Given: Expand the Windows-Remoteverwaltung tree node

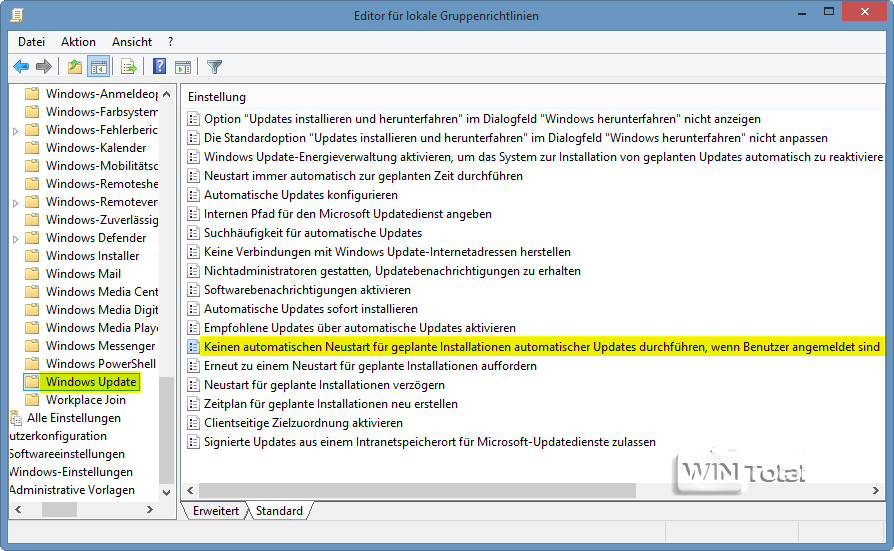Looking at the screenshot, I should (x=15, y=202).
